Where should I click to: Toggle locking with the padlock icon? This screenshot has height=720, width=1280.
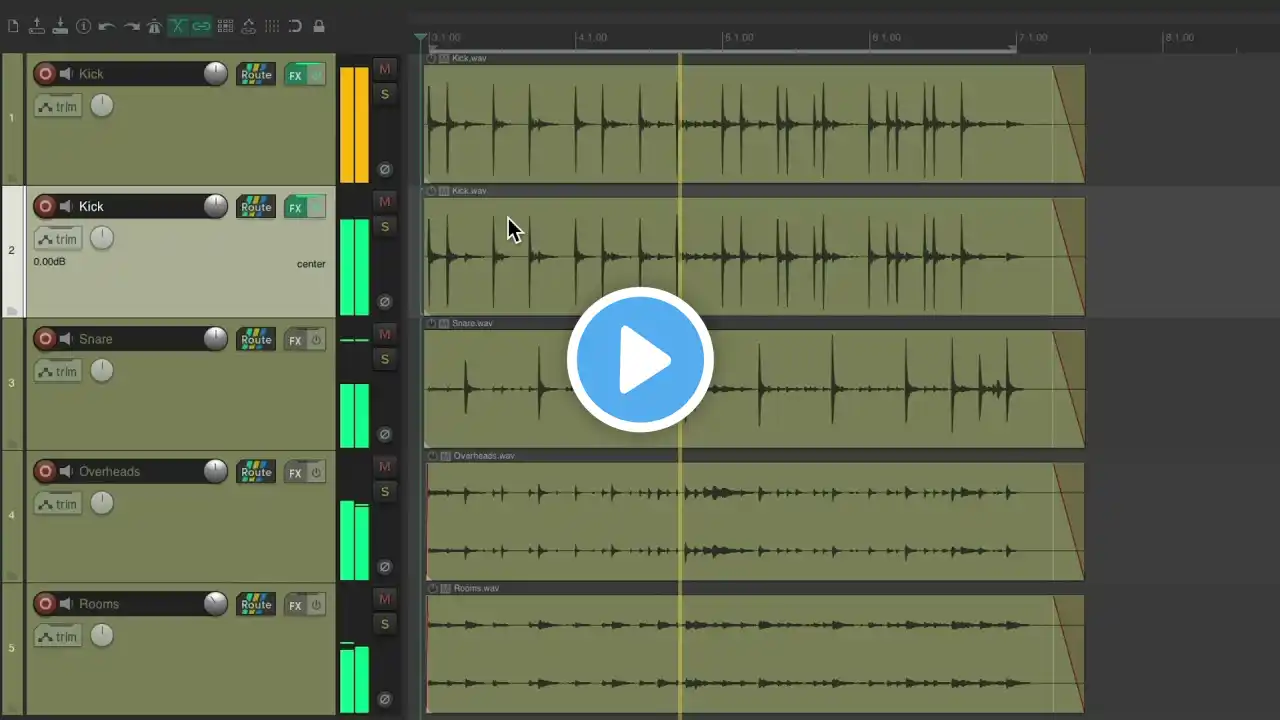tap(319, 26)
